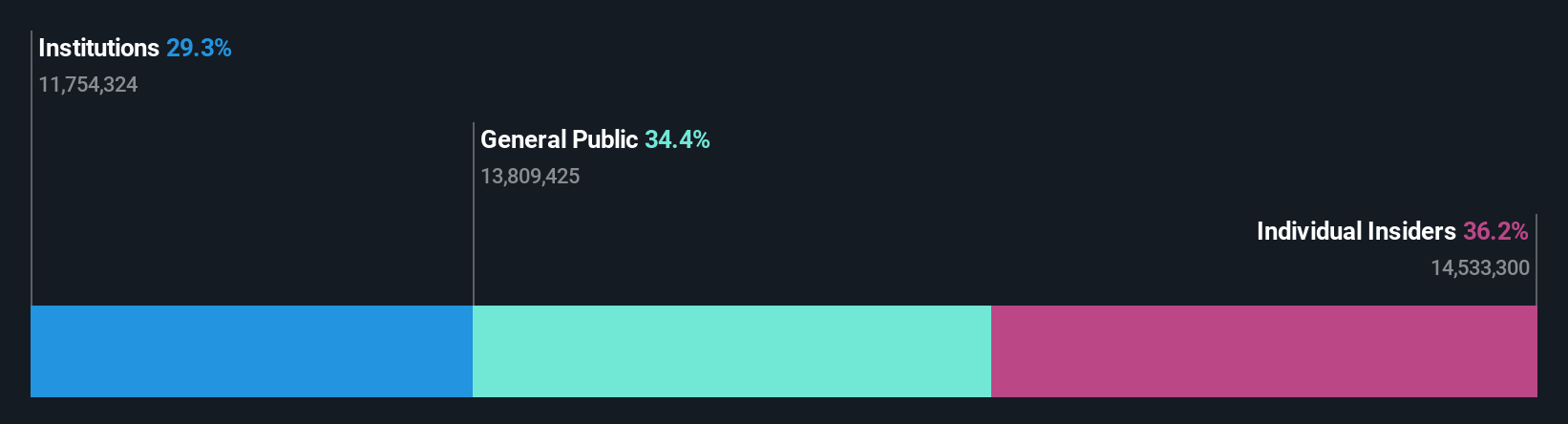The image size is (1568, 424).
Task: Click the 36.2% Individual Insiders percentage
Action: pos(1495,231)
